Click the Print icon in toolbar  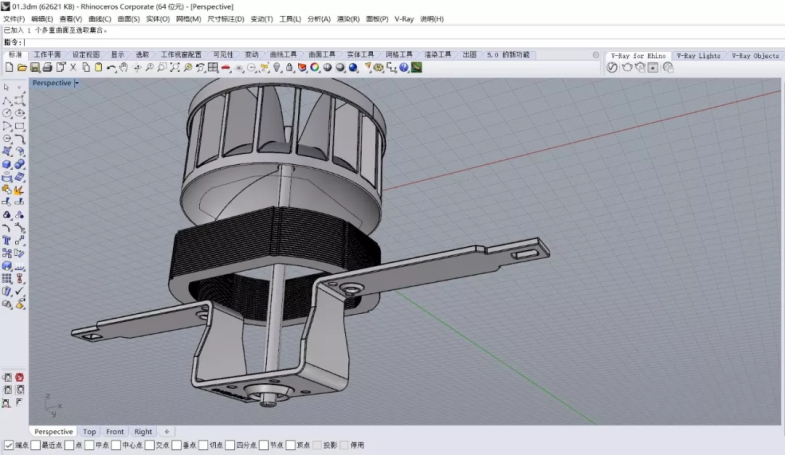click(x=47, y=68)
